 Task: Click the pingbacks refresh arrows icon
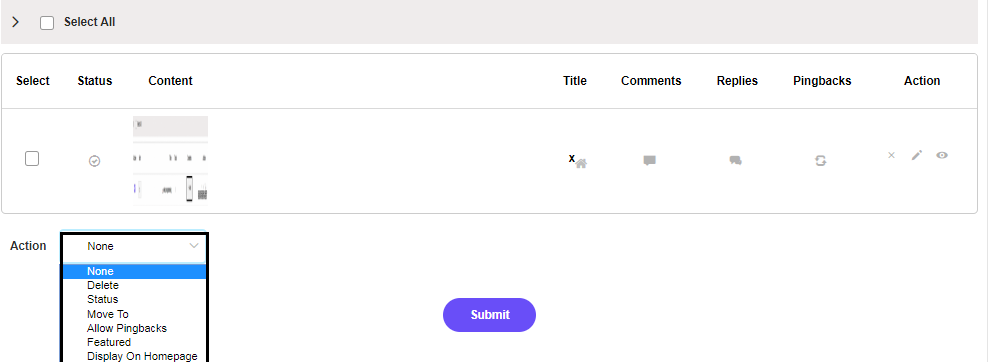[820, 161]
